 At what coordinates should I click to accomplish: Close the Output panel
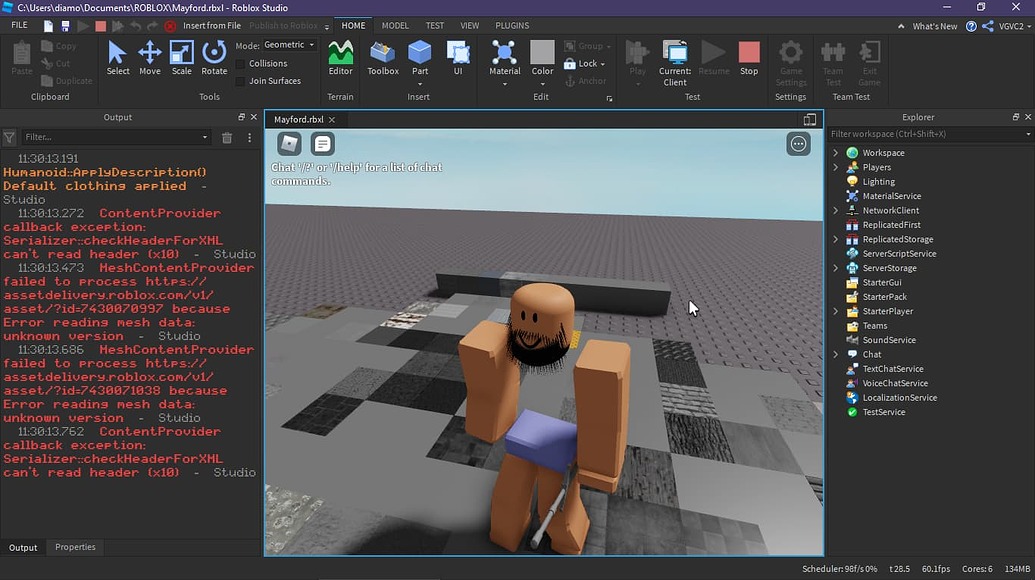pos(253,117)
